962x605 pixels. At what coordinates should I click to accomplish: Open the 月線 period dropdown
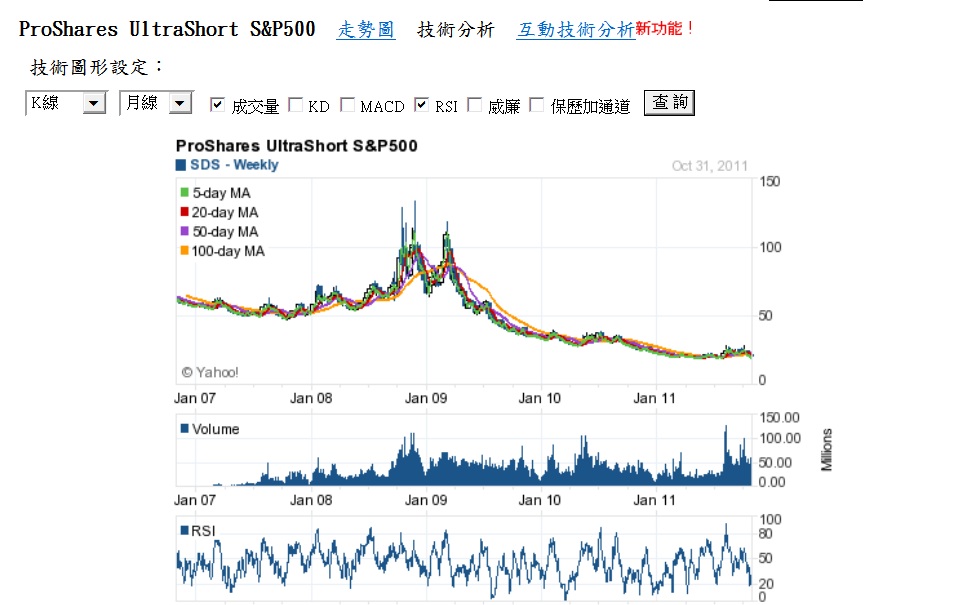[156, 103]
